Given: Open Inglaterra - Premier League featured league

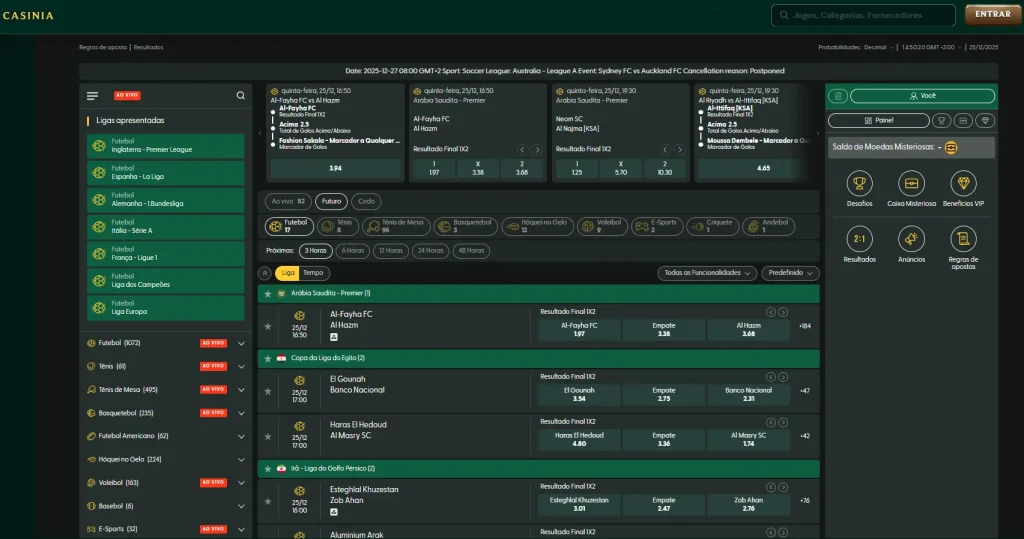Looking at the screenshot, I should point(165,146).
